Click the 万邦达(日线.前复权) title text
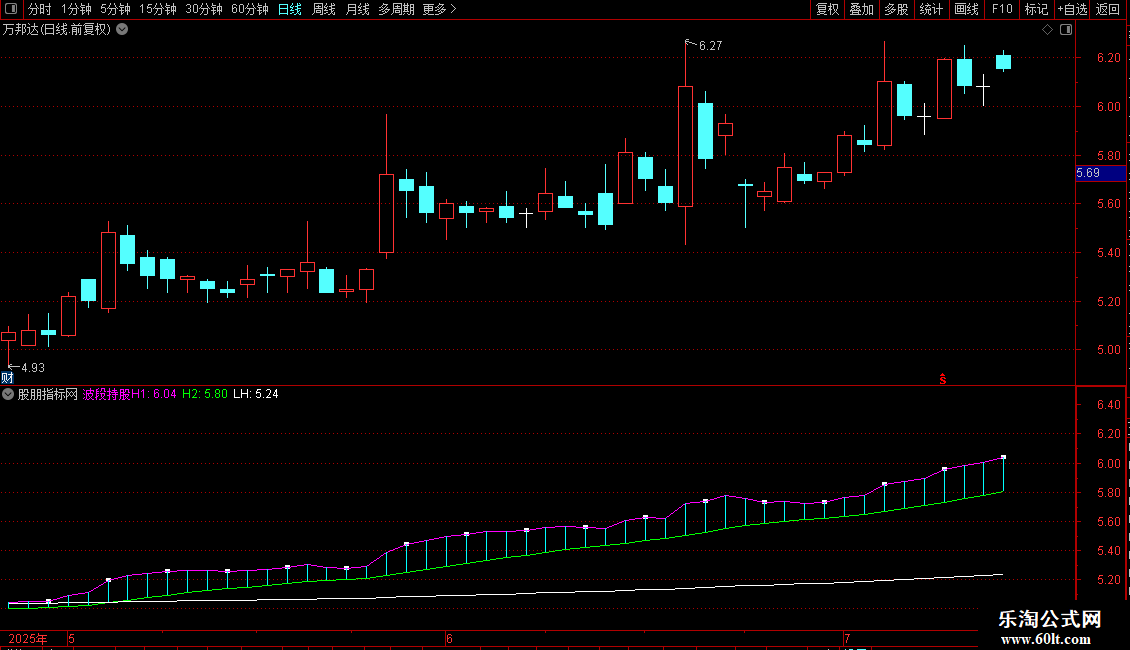 57,30
